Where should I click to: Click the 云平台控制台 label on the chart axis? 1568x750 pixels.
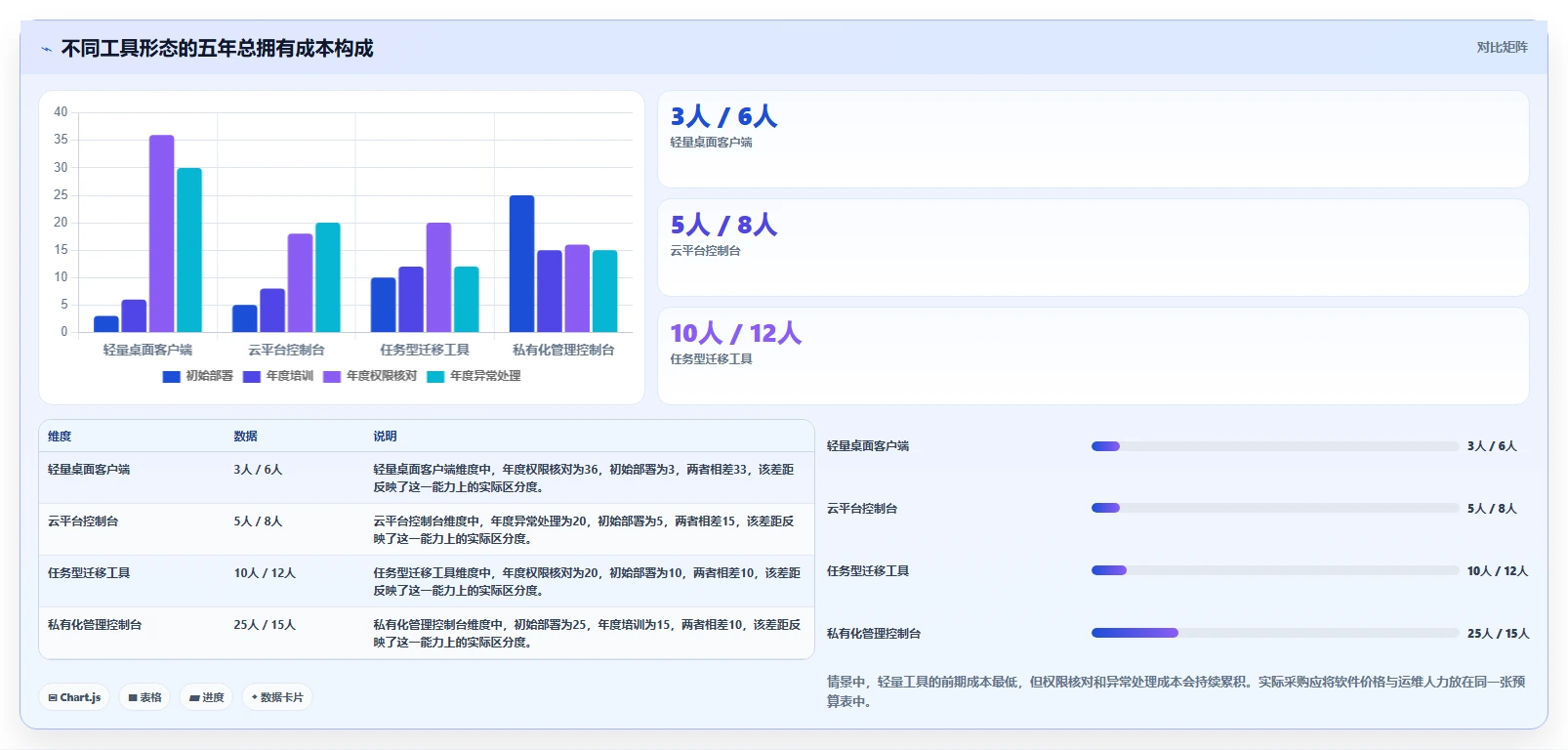coord(286,350)
